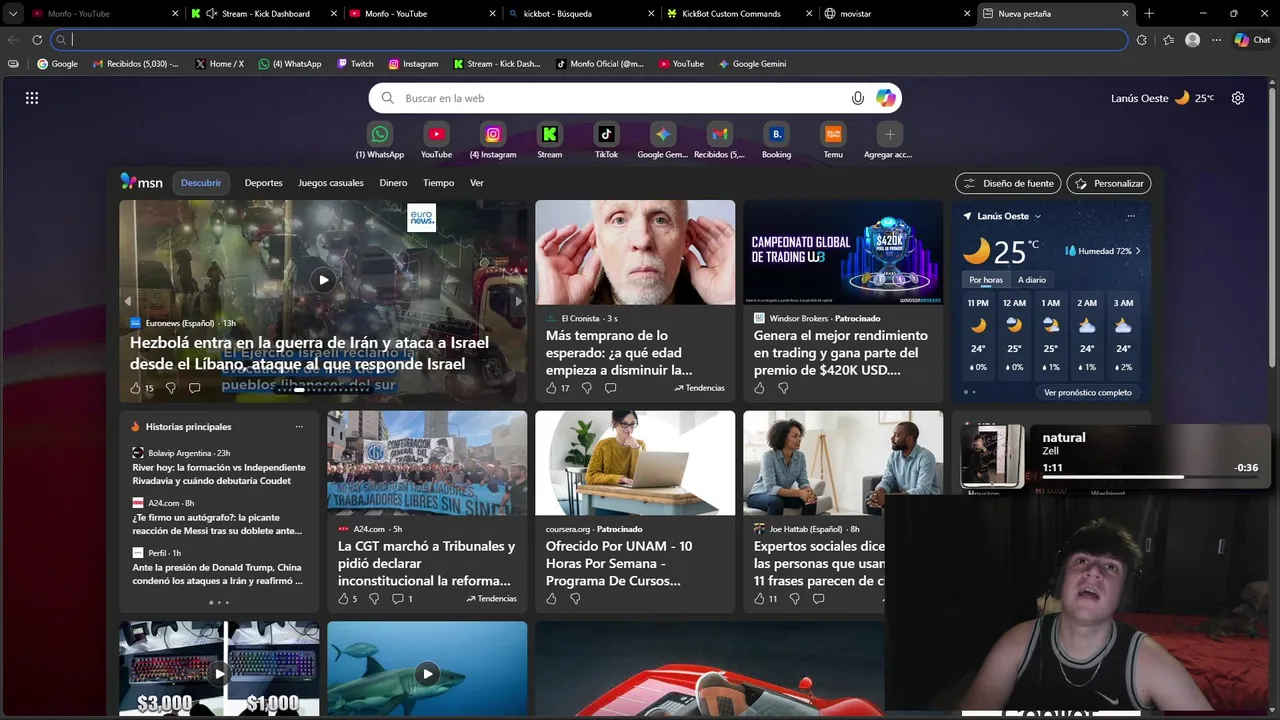The height and width of the screenshot is (720, 1280).
Task: Open the WhatsApp quick link tile
Action: pyautogui.click(x=380, y=140)
